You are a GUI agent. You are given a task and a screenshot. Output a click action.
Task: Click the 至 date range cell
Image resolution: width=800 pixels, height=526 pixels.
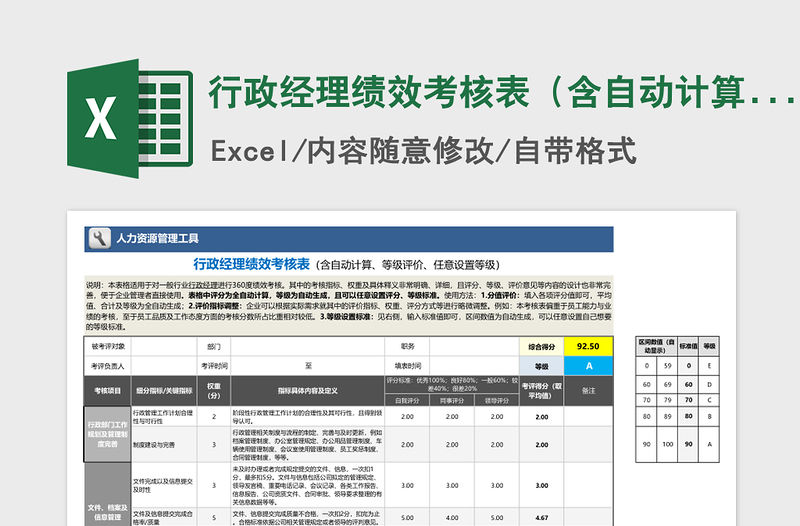tap(308, 366)
